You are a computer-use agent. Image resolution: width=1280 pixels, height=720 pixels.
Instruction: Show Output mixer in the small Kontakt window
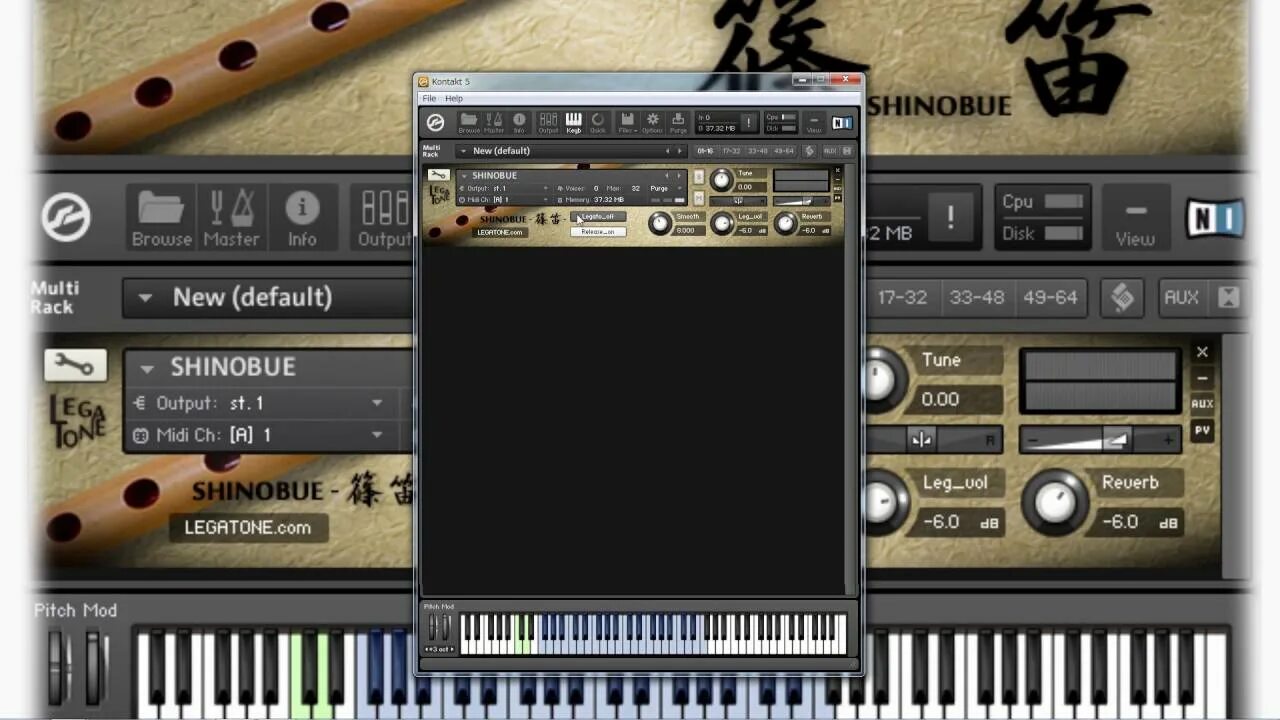click(x=548, y=123)
